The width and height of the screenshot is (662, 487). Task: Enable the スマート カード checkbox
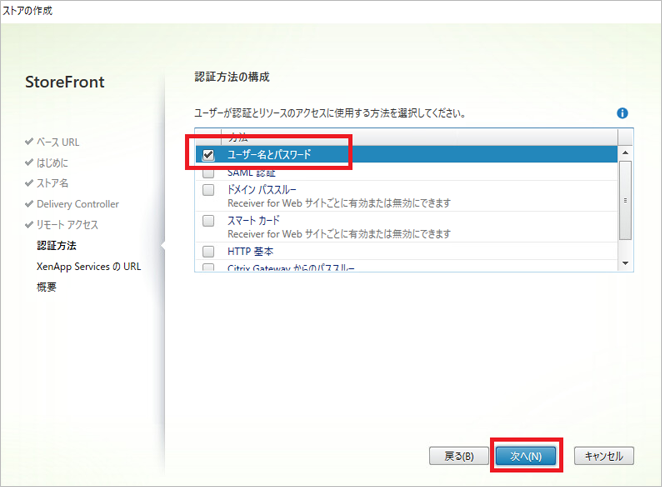(209, 220)
